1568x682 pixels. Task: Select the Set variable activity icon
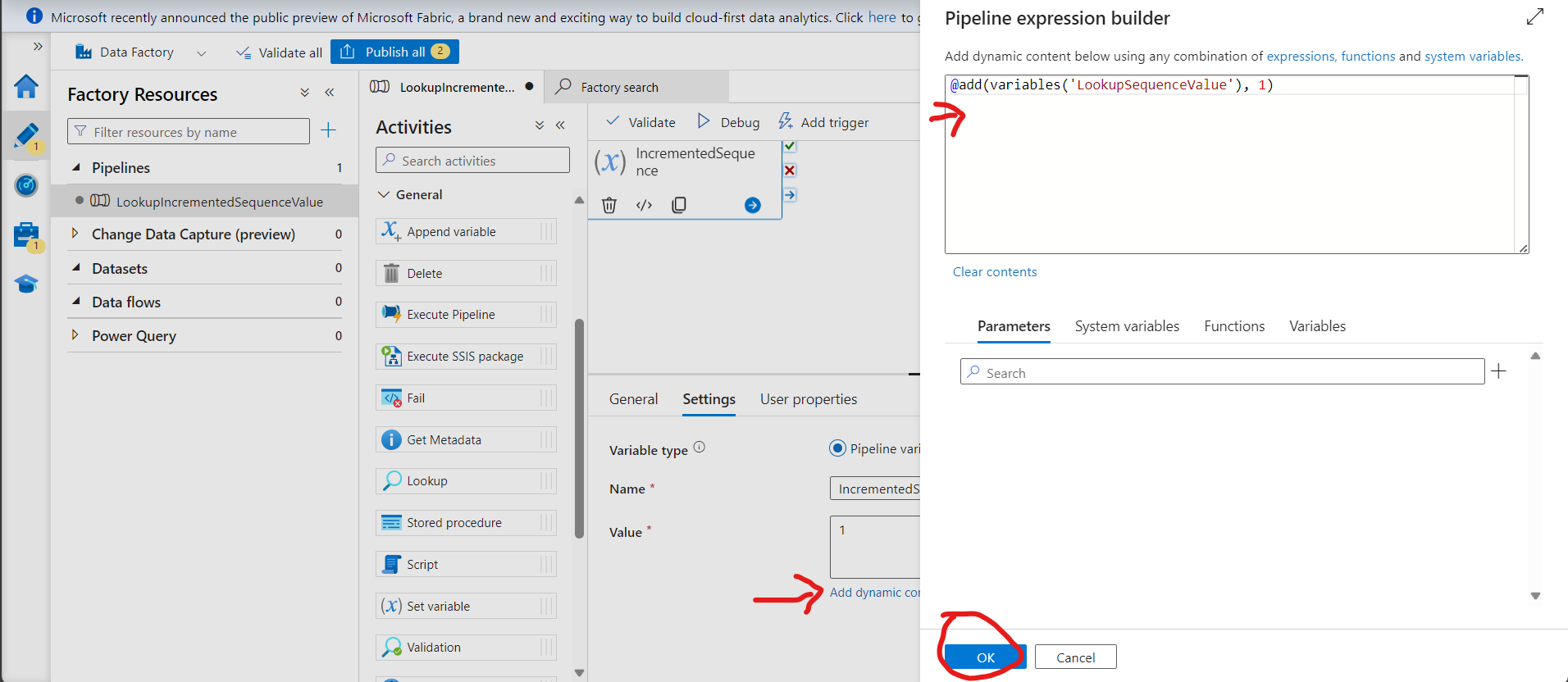(391, 605)
